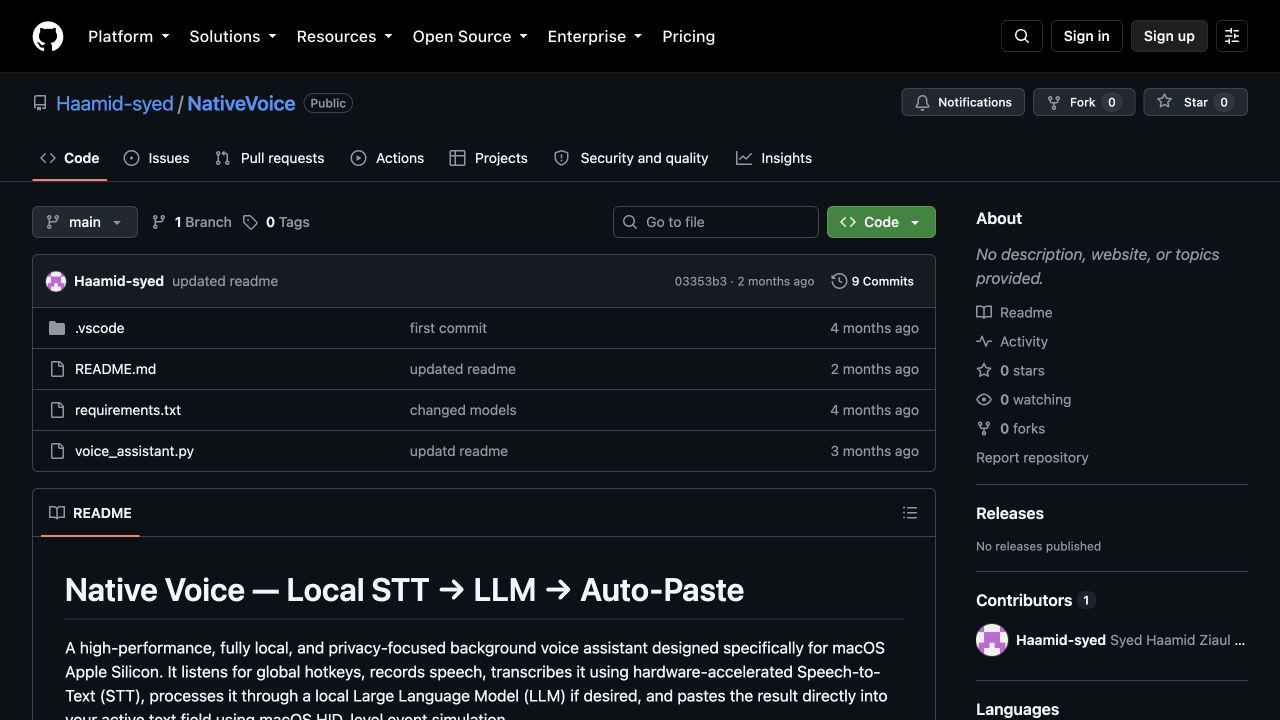1280x720 pixels.
Task: Open the 0 Tags link
Action: click(276, 222)
